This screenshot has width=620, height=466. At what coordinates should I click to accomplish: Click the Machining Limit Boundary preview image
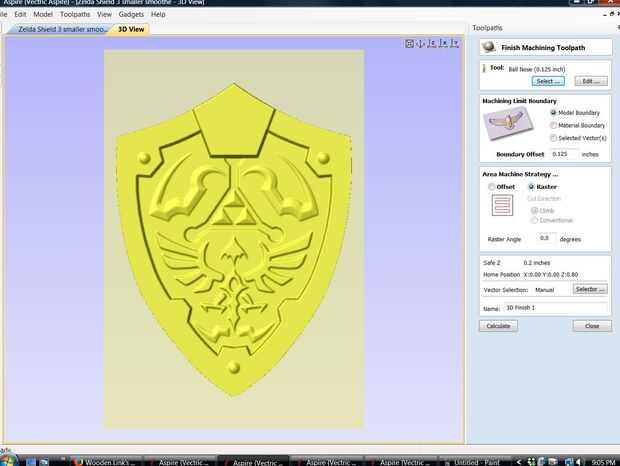click(x=509, y=125)
